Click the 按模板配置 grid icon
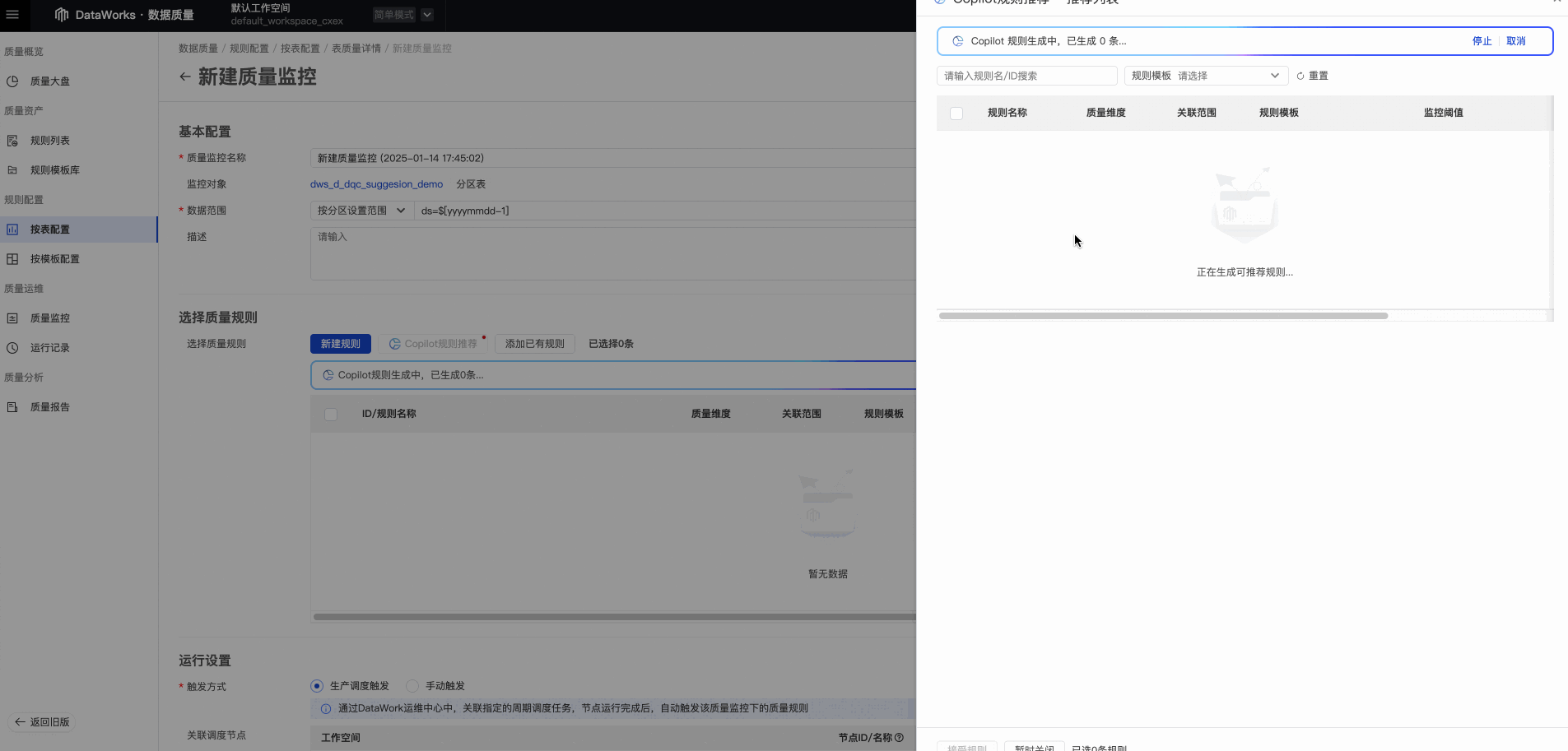This screenshot has width=1568, height=751. coord(12,259)
